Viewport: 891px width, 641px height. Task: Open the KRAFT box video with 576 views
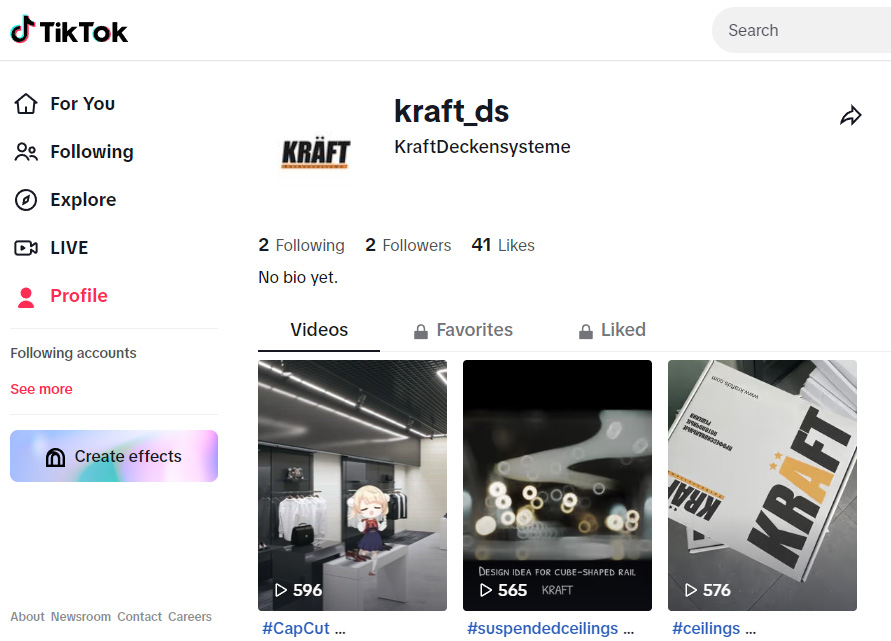pos(762,485)
